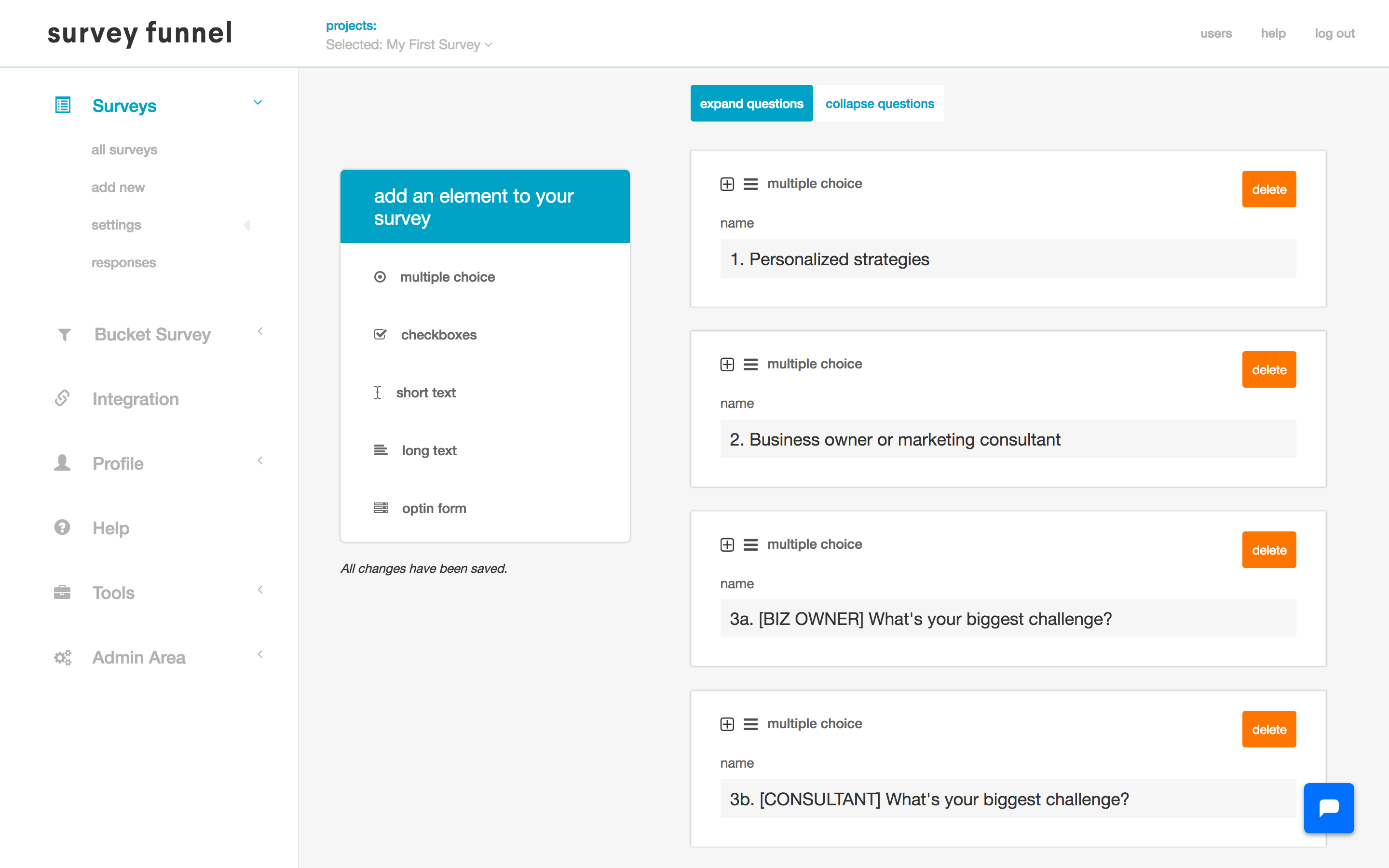Delete the 3a BIZ OWNER question
The width and height of the screenshot is (1389, 868).
[x=1268, y=549]
